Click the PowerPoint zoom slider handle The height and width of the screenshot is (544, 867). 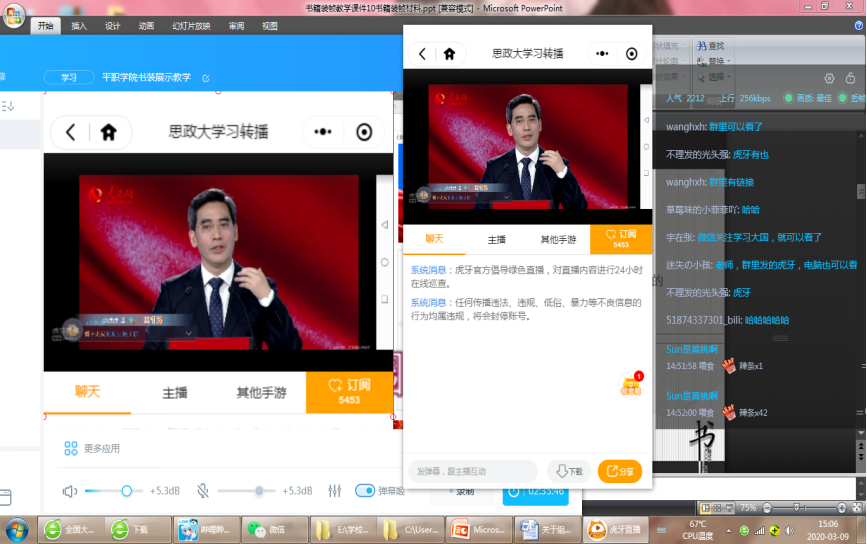point(796,508)
